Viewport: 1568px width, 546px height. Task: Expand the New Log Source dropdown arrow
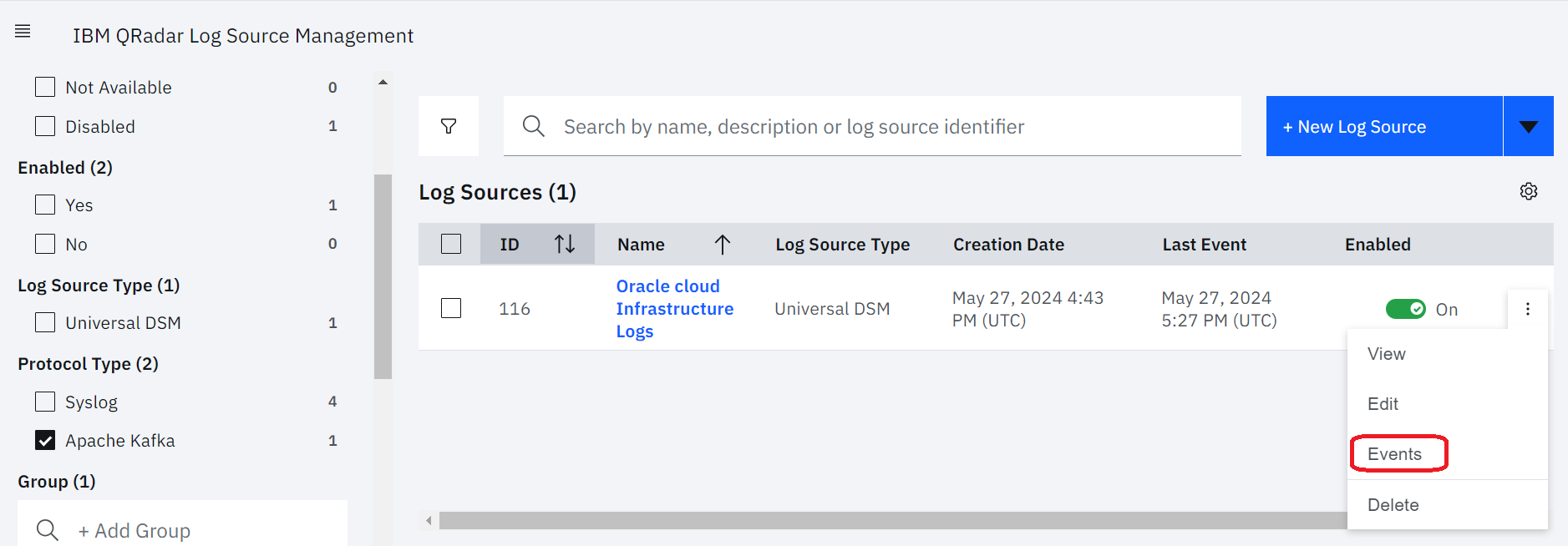pos(1528,126)
